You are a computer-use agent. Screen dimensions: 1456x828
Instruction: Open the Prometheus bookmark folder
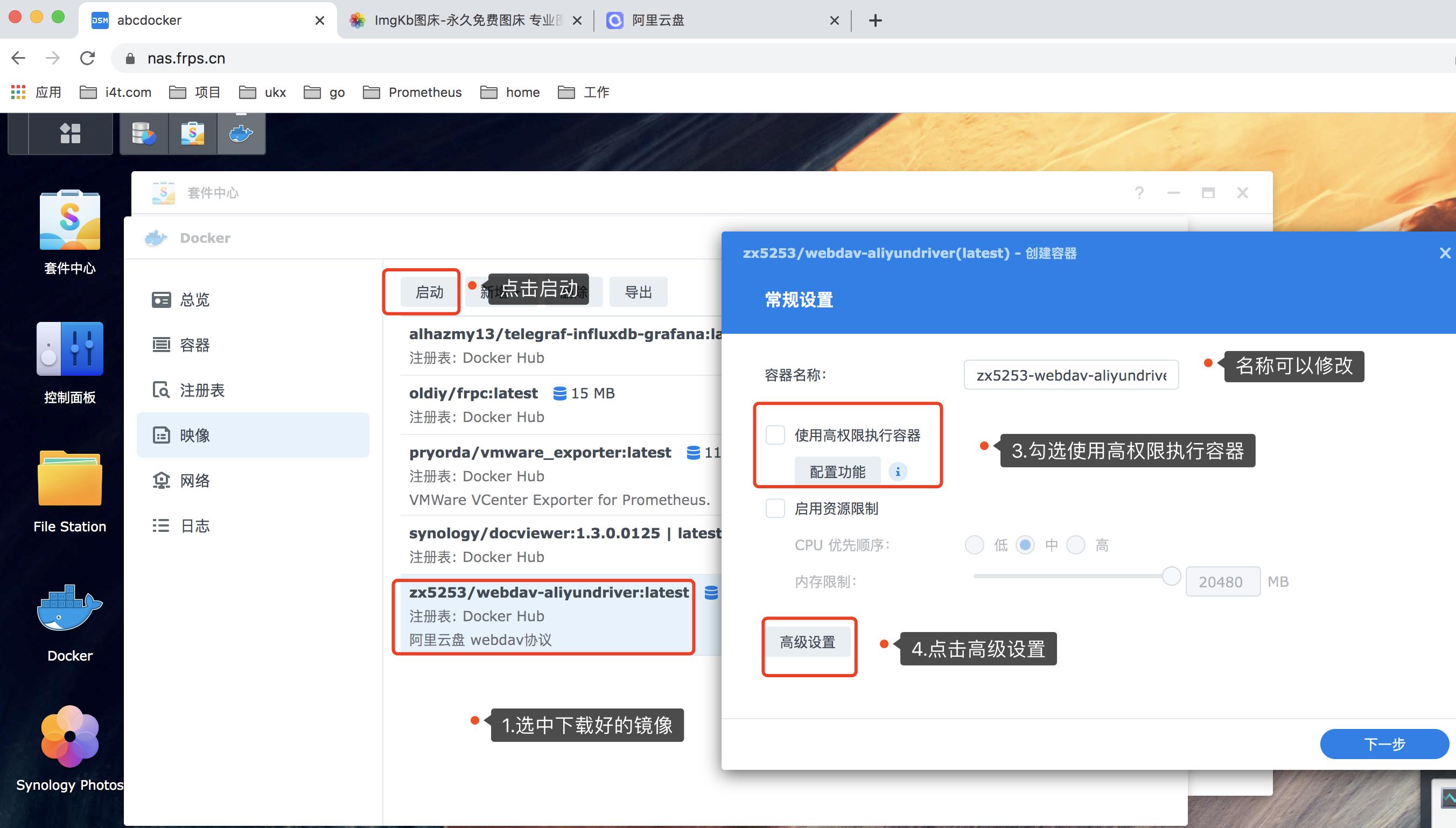412,92
